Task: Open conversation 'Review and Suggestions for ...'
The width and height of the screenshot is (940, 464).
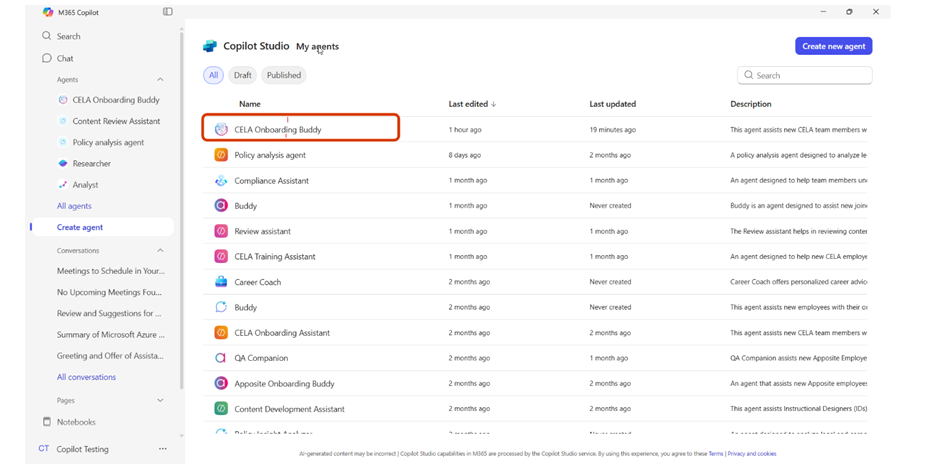Action: tap(109, 313)
